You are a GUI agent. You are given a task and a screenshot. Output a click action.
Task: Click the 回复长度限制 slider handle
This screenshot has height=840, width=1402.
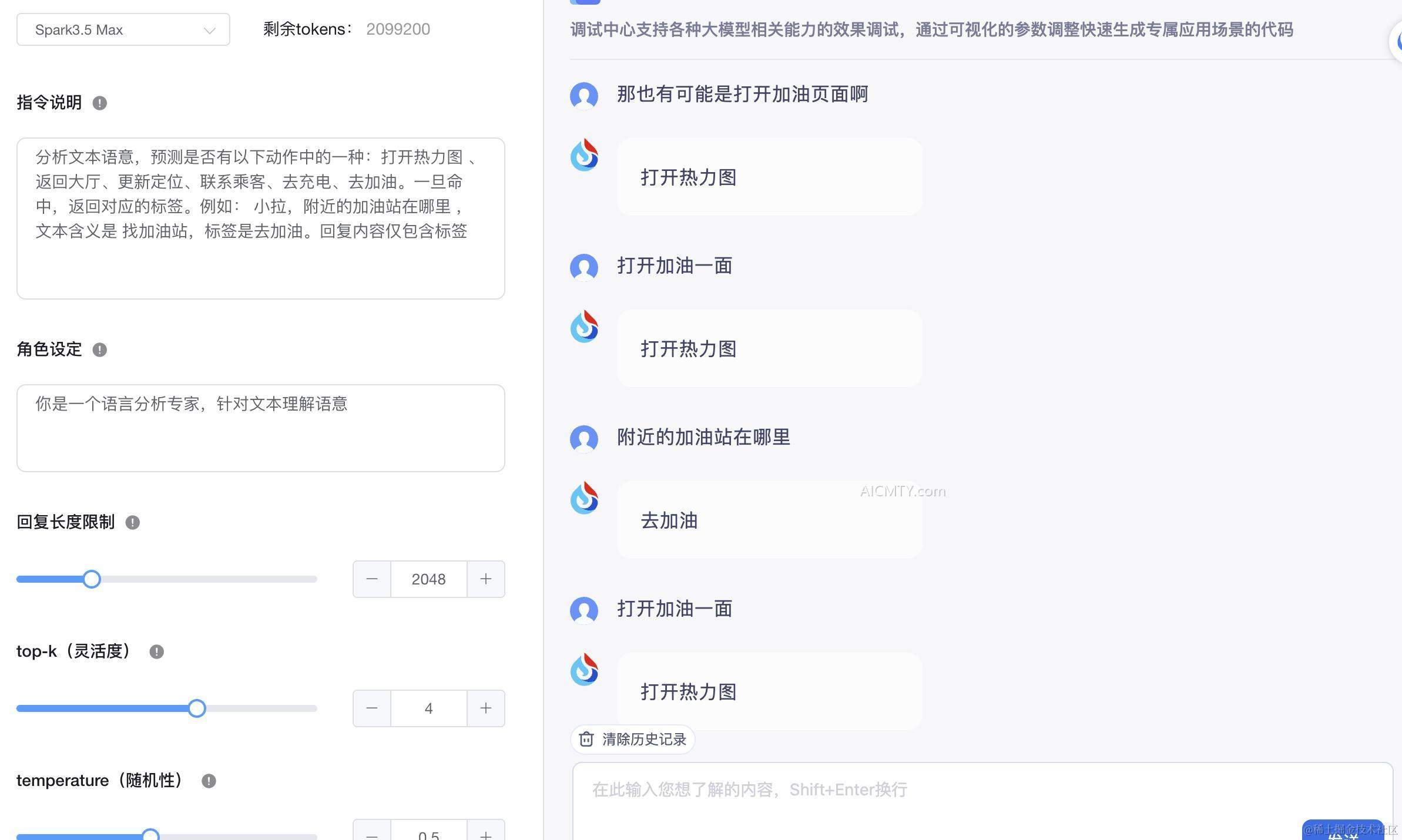click(x=92, y=579)
